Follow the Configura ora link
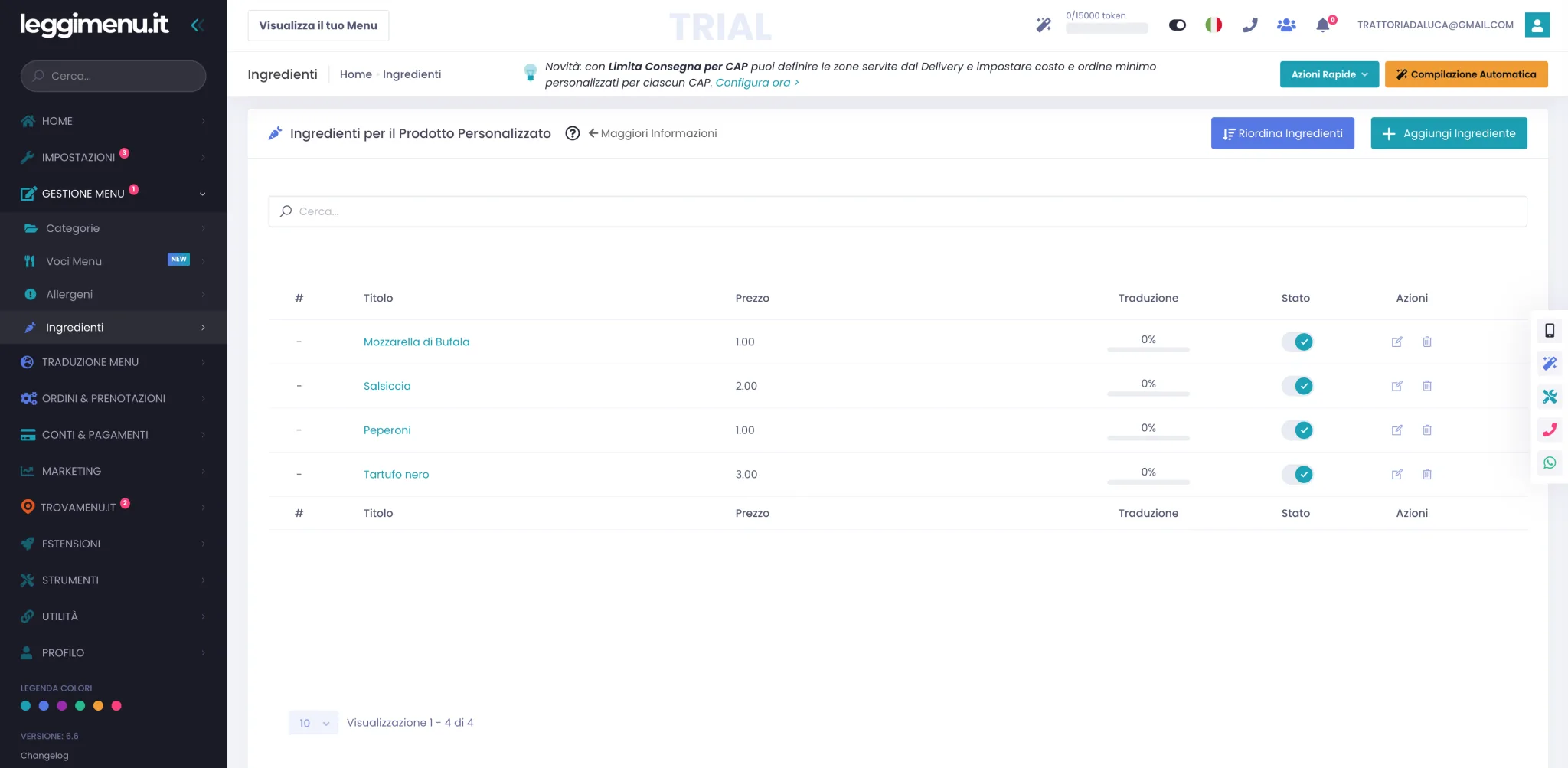This screenshot has width=1568, height=768. point(757,83)
